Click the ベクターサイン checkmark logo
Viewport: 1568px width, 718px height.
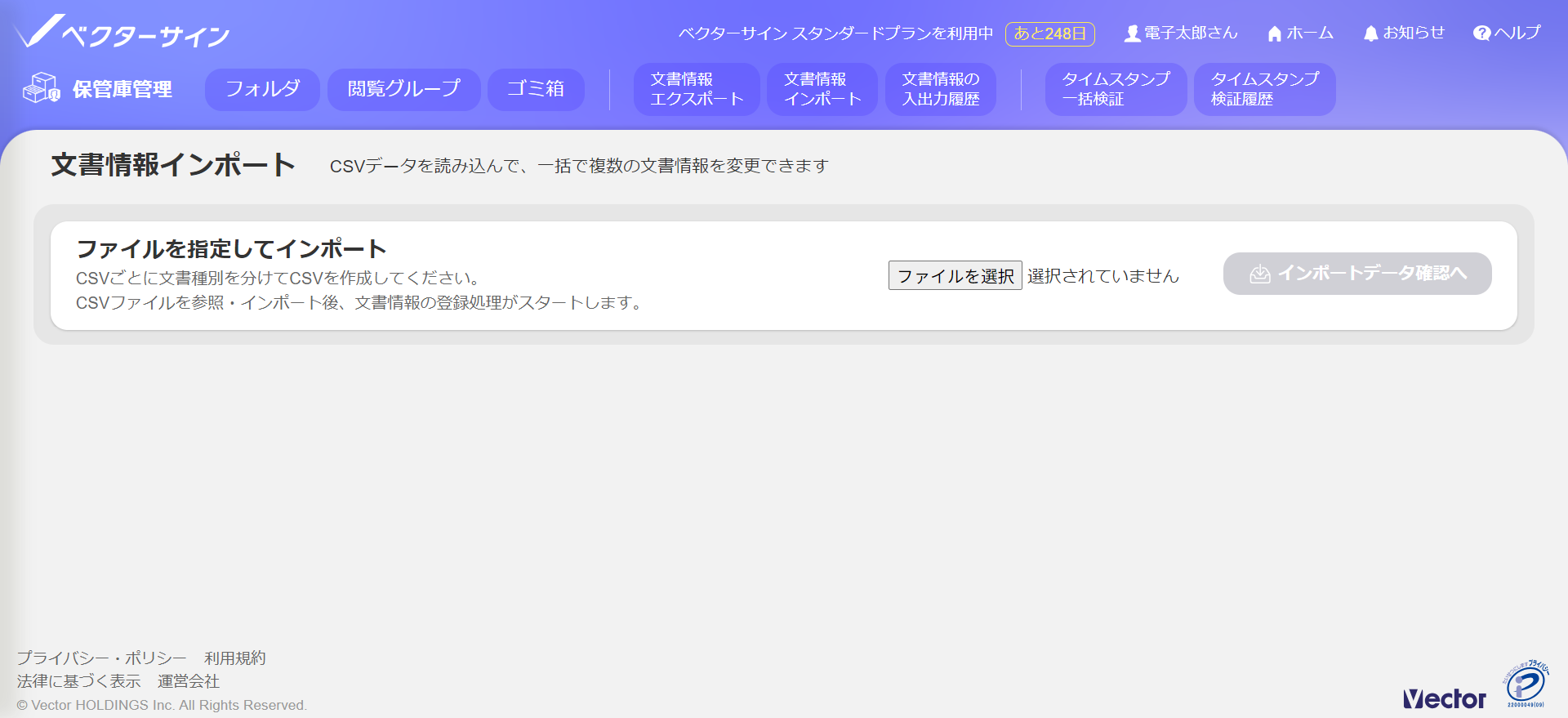pos(121,33)
